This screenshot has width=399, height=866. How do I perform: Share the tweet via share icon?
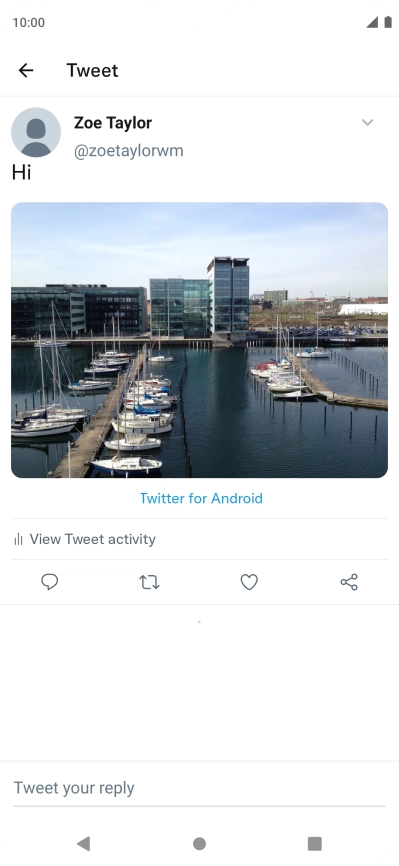click(349, 582)
